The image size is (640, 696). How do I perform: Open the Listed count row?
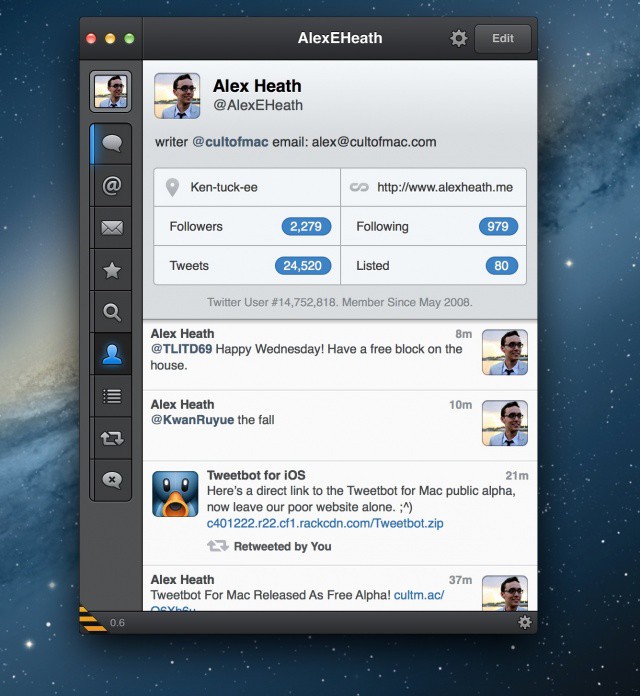pos(433,266)
